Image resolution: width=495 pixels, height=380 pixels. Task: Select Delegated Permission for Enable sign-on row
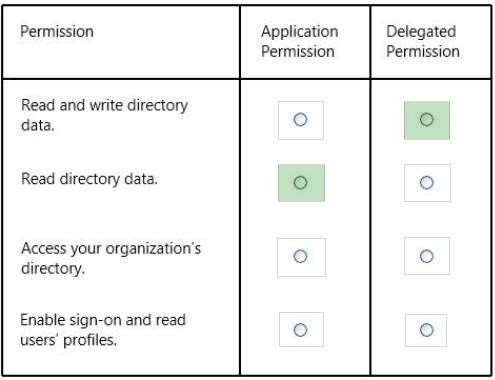[427, 330]
